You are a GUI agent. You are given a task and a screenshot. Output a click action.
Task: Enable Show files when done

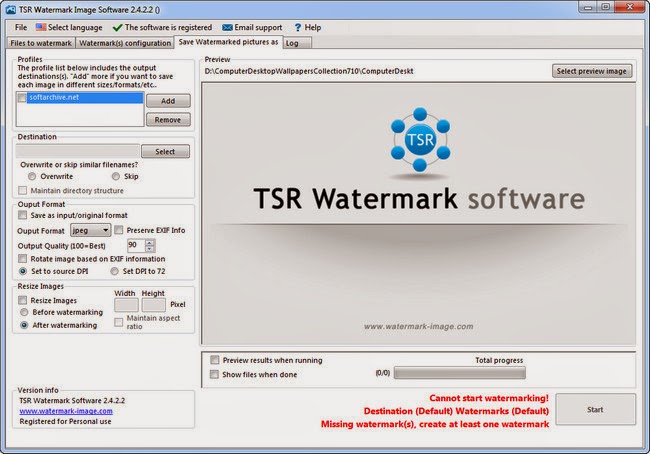point(214,374)
